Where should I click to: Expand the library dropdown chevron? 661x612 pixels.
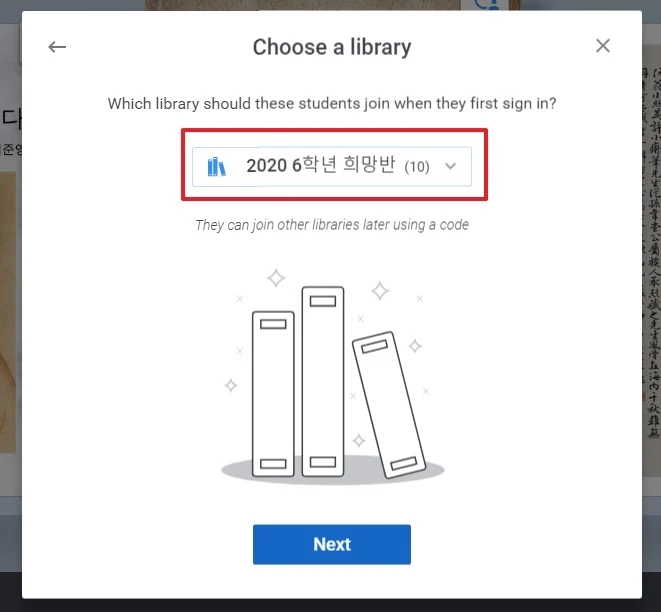[x=450, y=166]
